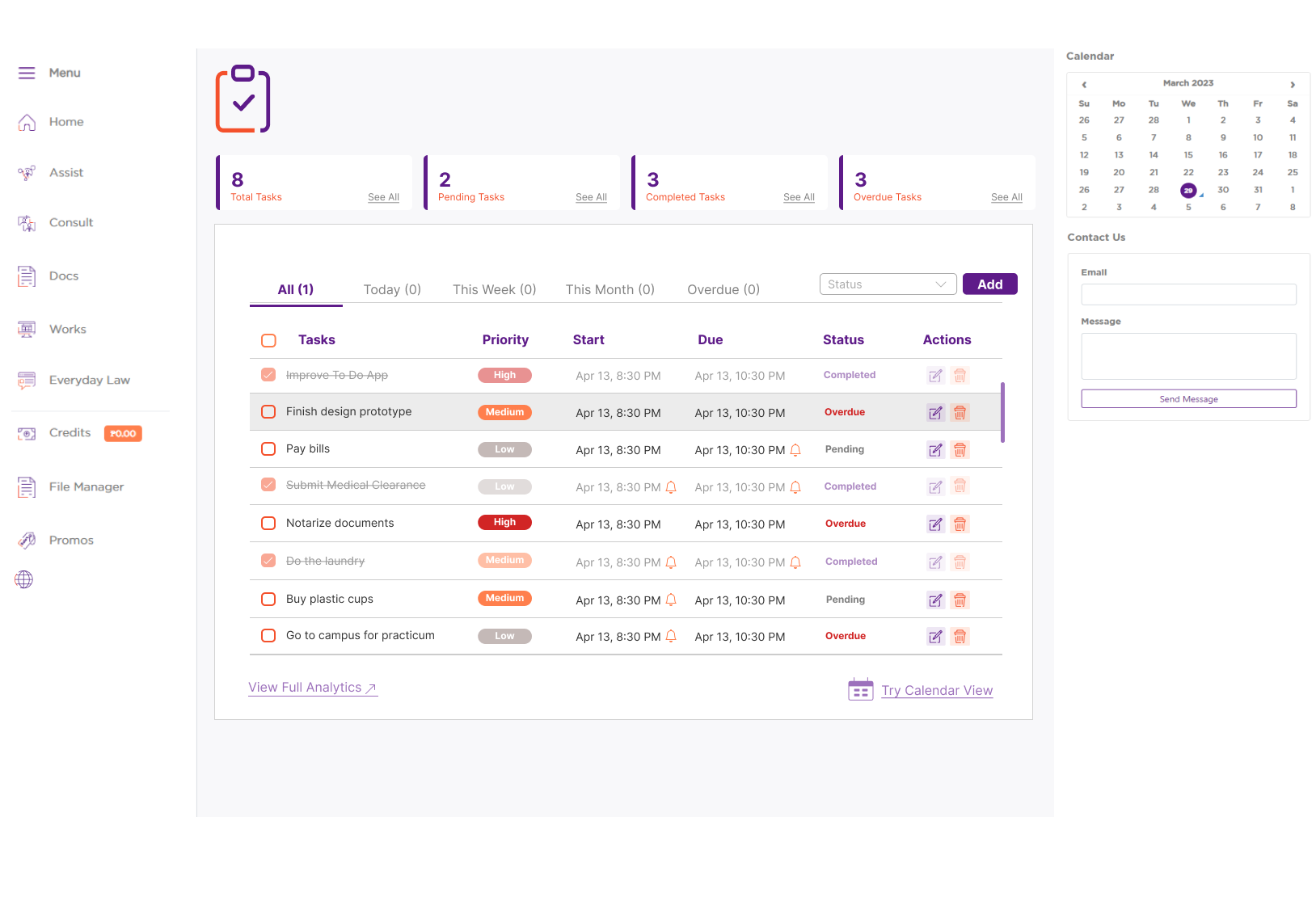Go to next month in calendar
This screenshot has width=1316, height=905.
(1293, 84)
